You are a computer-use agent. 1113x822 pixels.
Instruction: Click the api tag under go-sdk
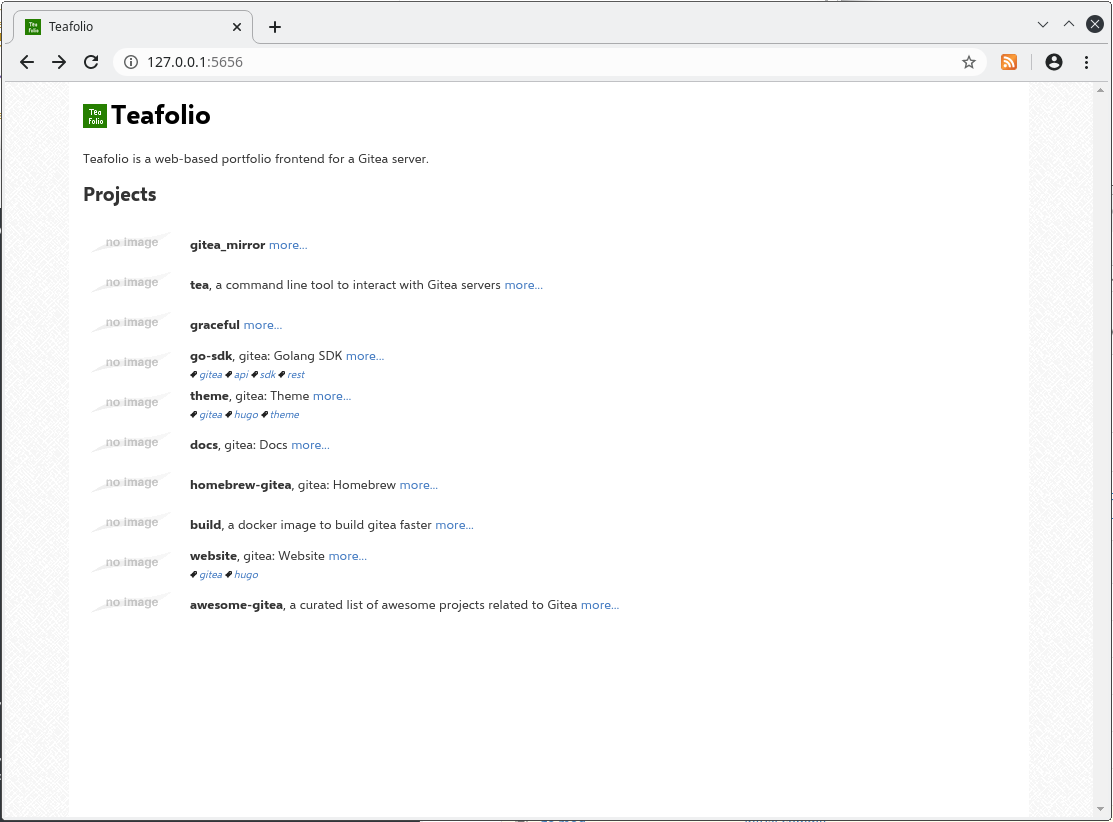coord(241,375)
